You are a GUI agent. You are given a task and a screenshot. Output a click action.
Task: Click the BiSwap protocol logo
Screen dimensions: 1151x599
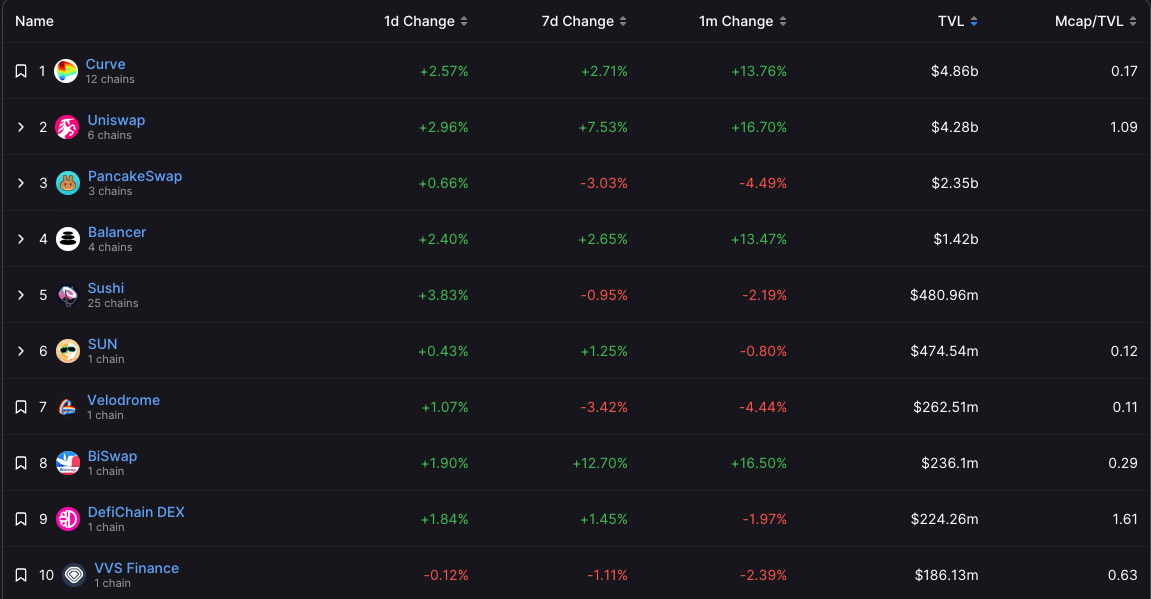[x=66, y=462]
